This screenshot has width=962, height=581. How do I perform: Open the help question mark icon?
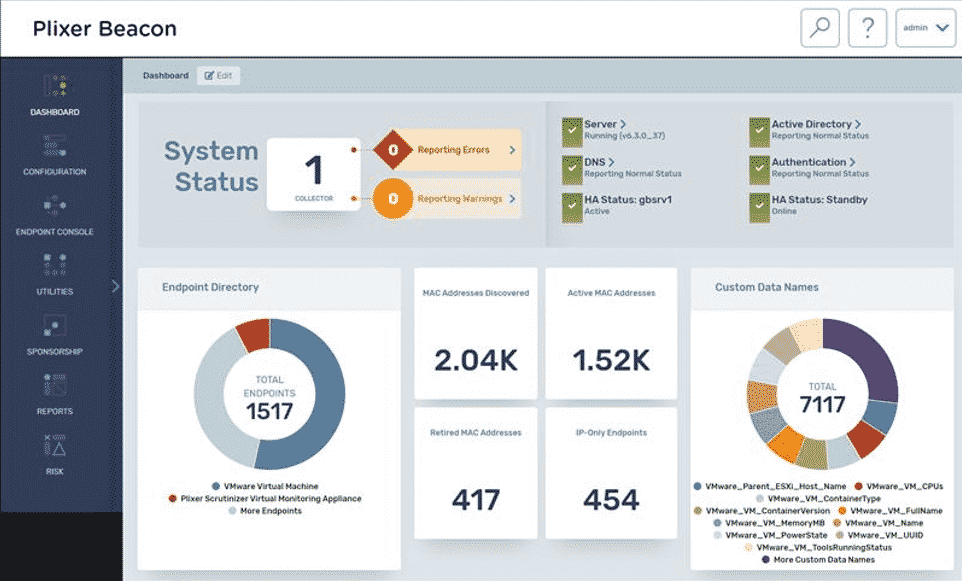click(x=867, y=28)
